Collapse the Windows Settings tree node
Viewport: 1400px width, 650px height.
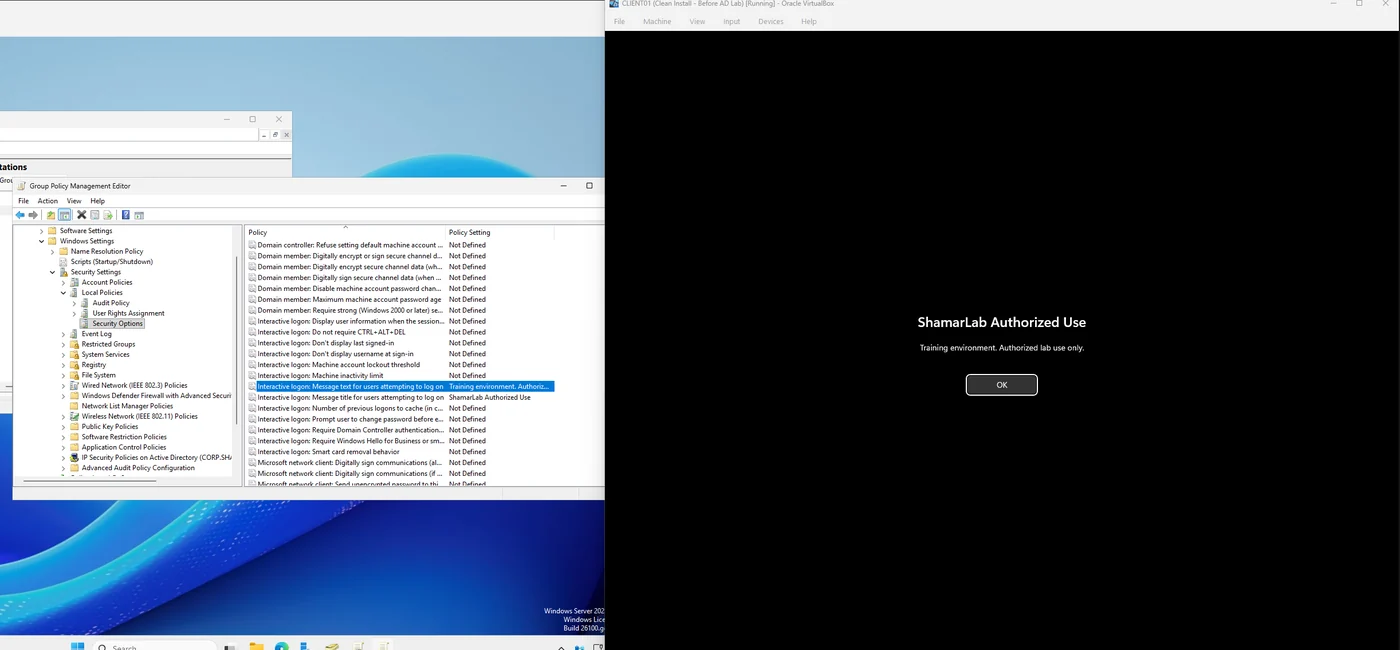tap(41, 241)
